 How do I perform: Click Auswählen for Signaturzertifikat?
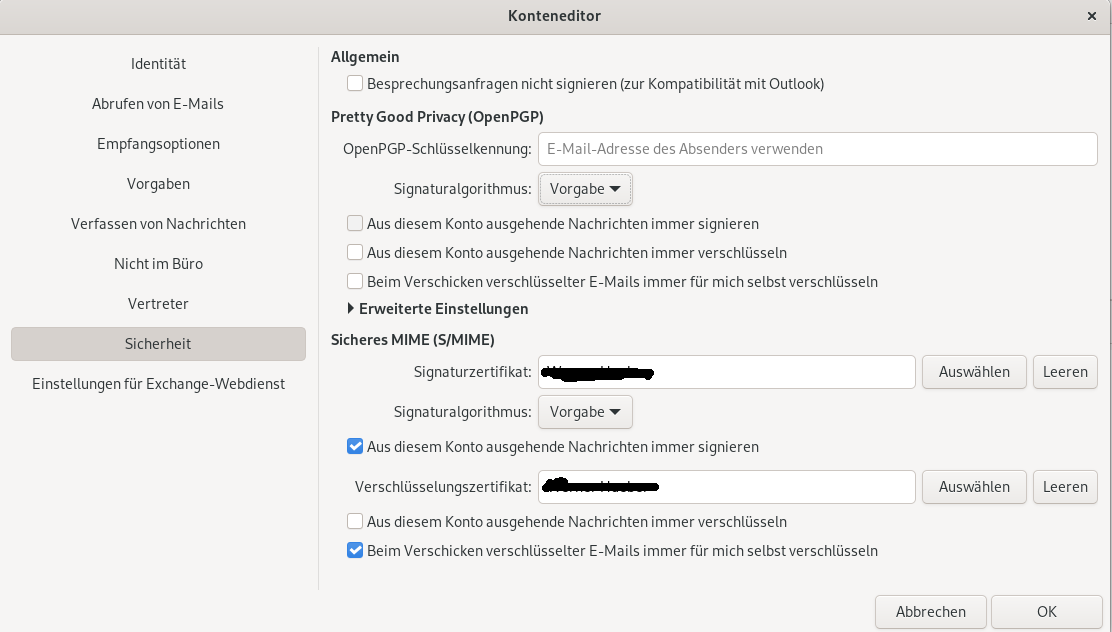tap(973, 372)
